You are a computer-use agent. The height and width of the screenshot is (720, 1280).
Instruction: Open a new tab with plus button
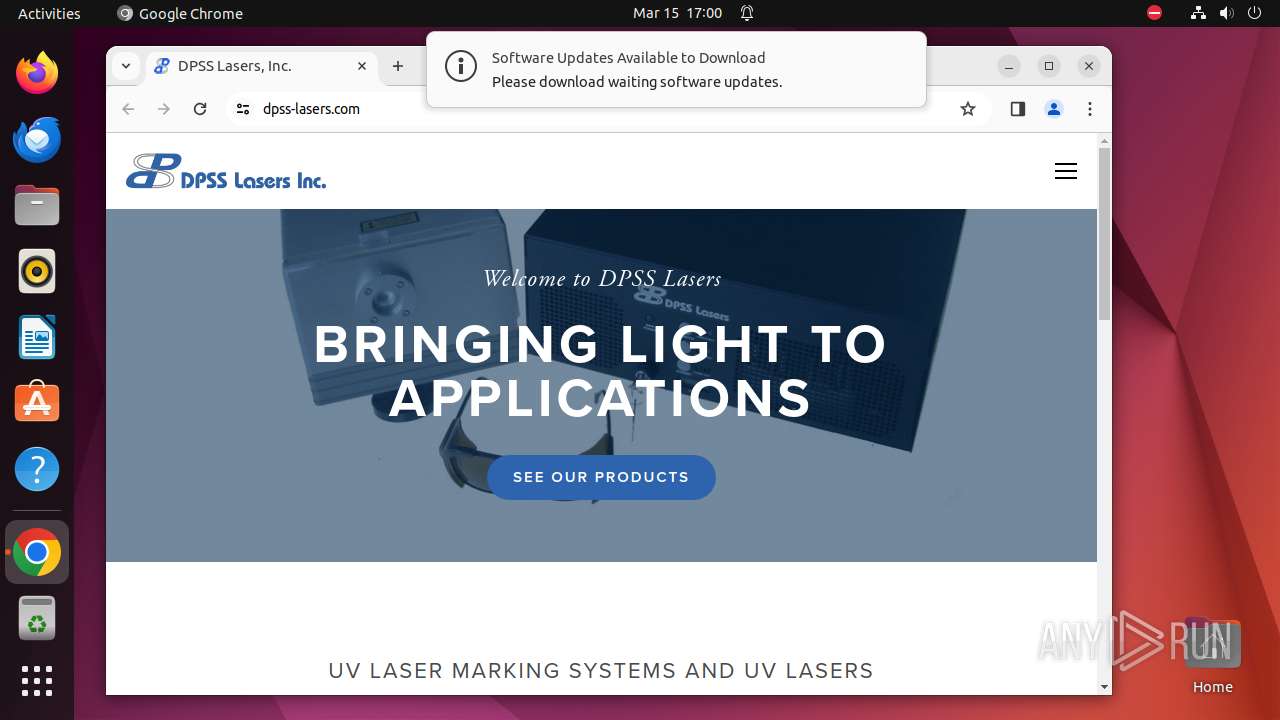[x=398, y=66]
